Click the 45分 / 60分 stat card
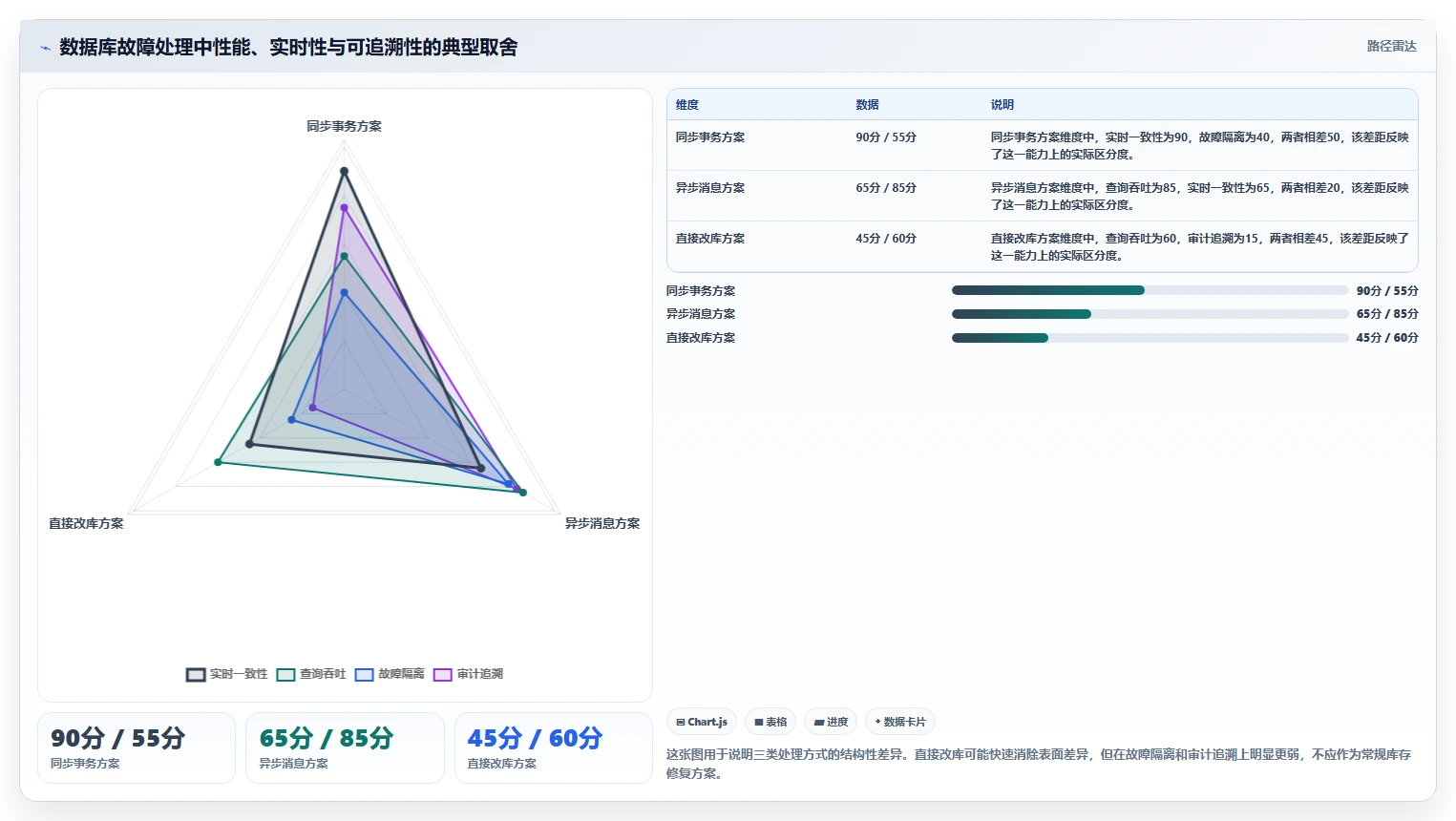This screenshot has height=821, width=1456. (553, 747)
